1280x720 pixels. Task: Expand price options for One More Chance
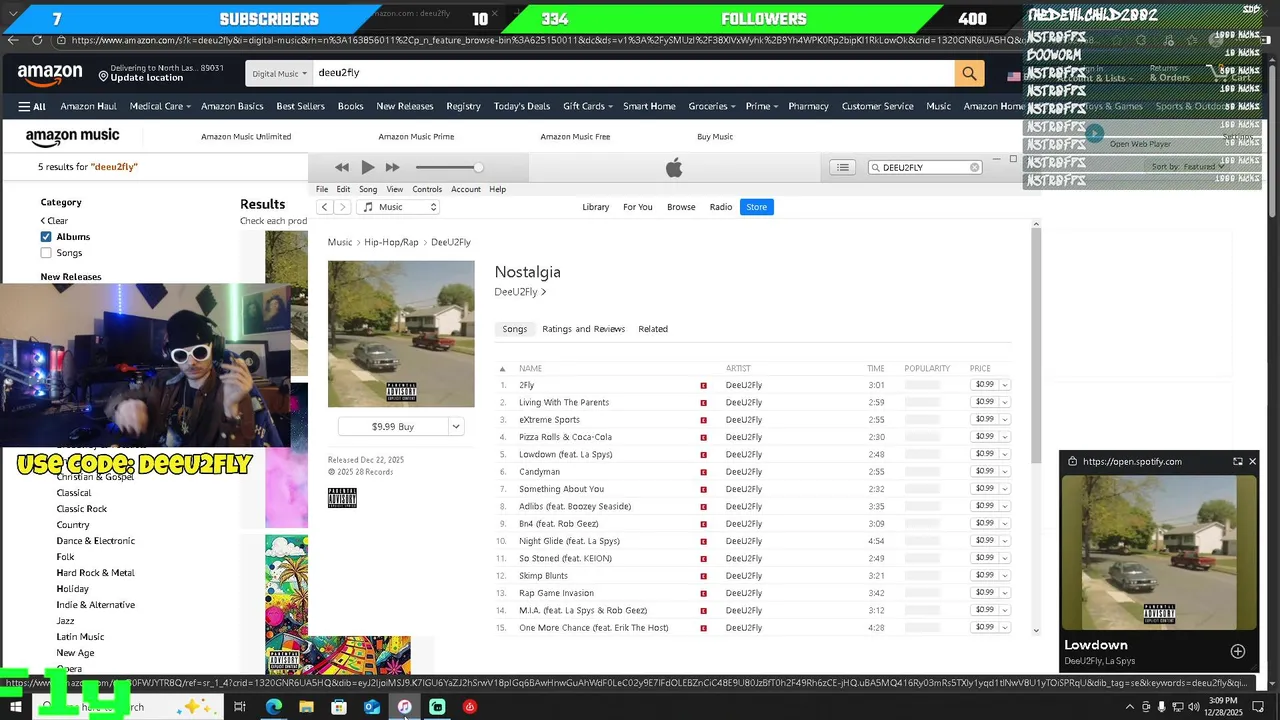coord(1005,627)
